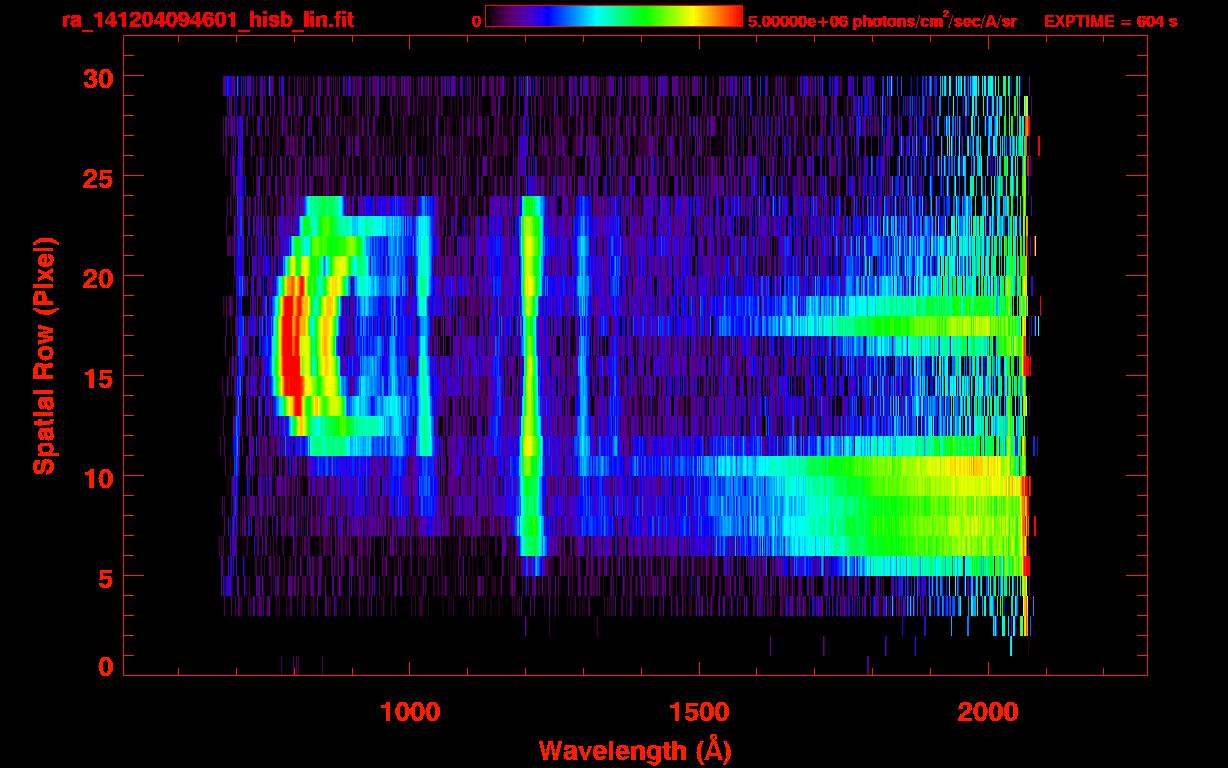The image size is (1228, 768).
Task: Click the Spatial Row (Pixel) axis title
Action: [44, 355]
